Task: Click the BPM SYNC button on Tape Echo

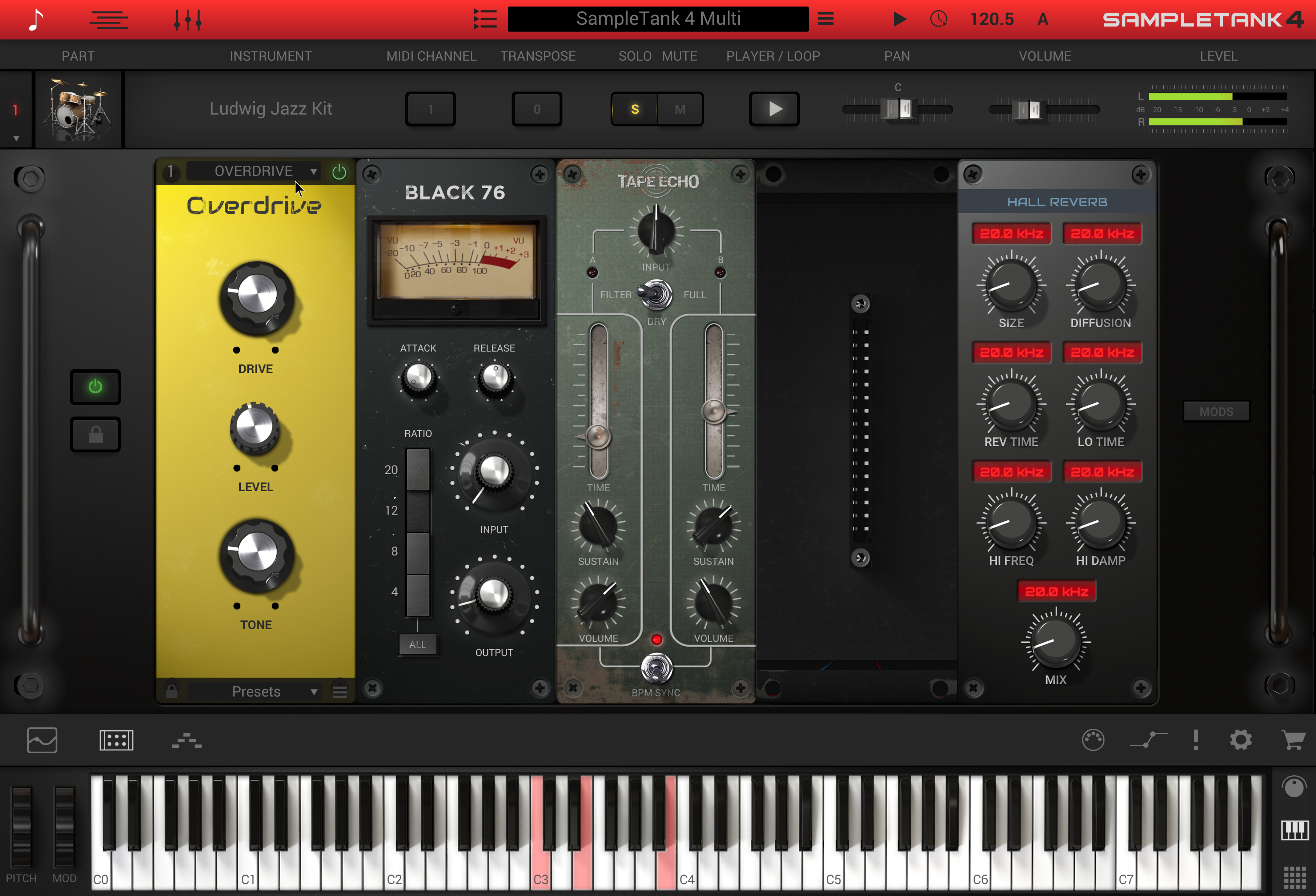Action: 654,665
